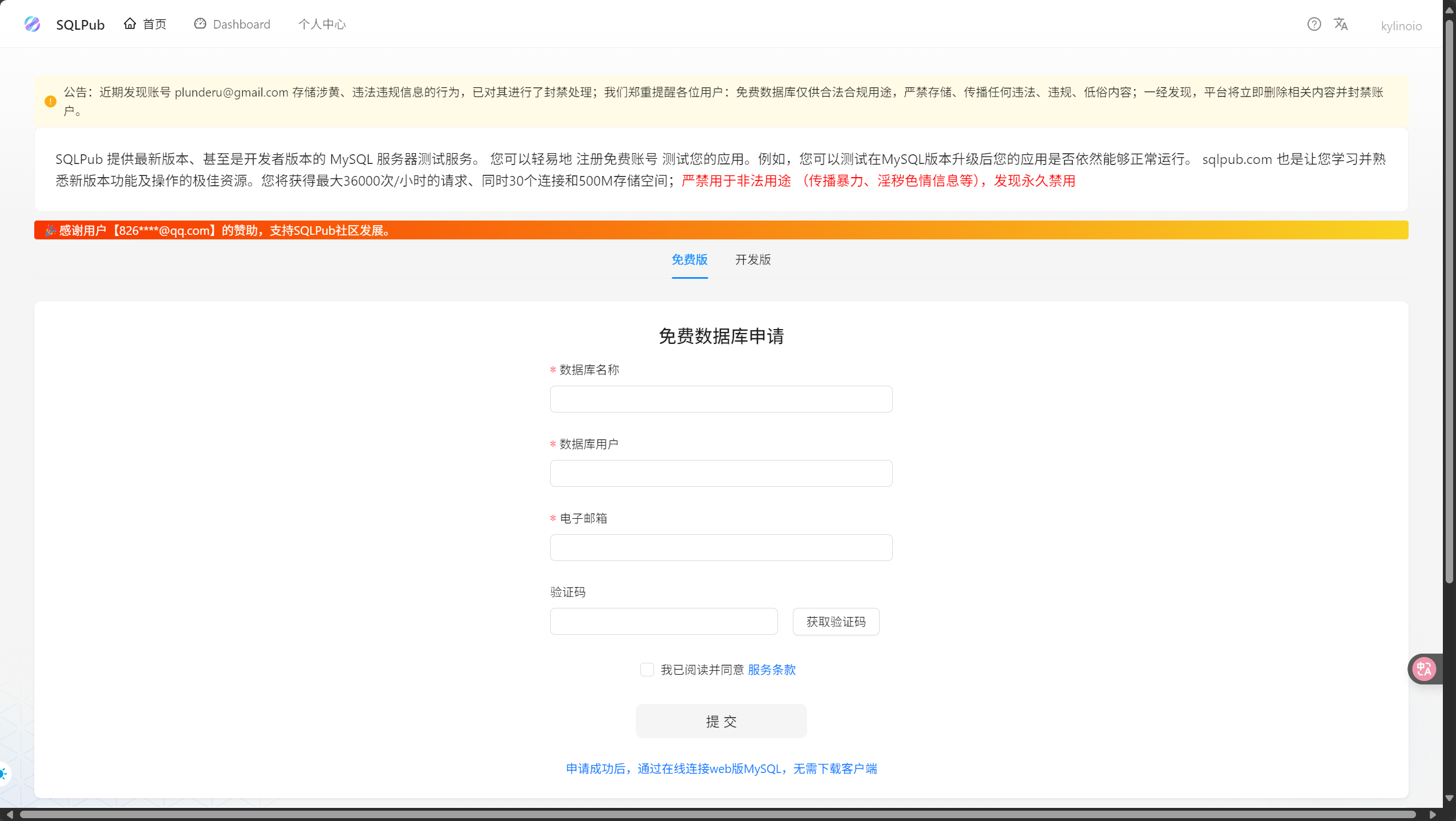Select the 免费版 tab

click(689, 259)
